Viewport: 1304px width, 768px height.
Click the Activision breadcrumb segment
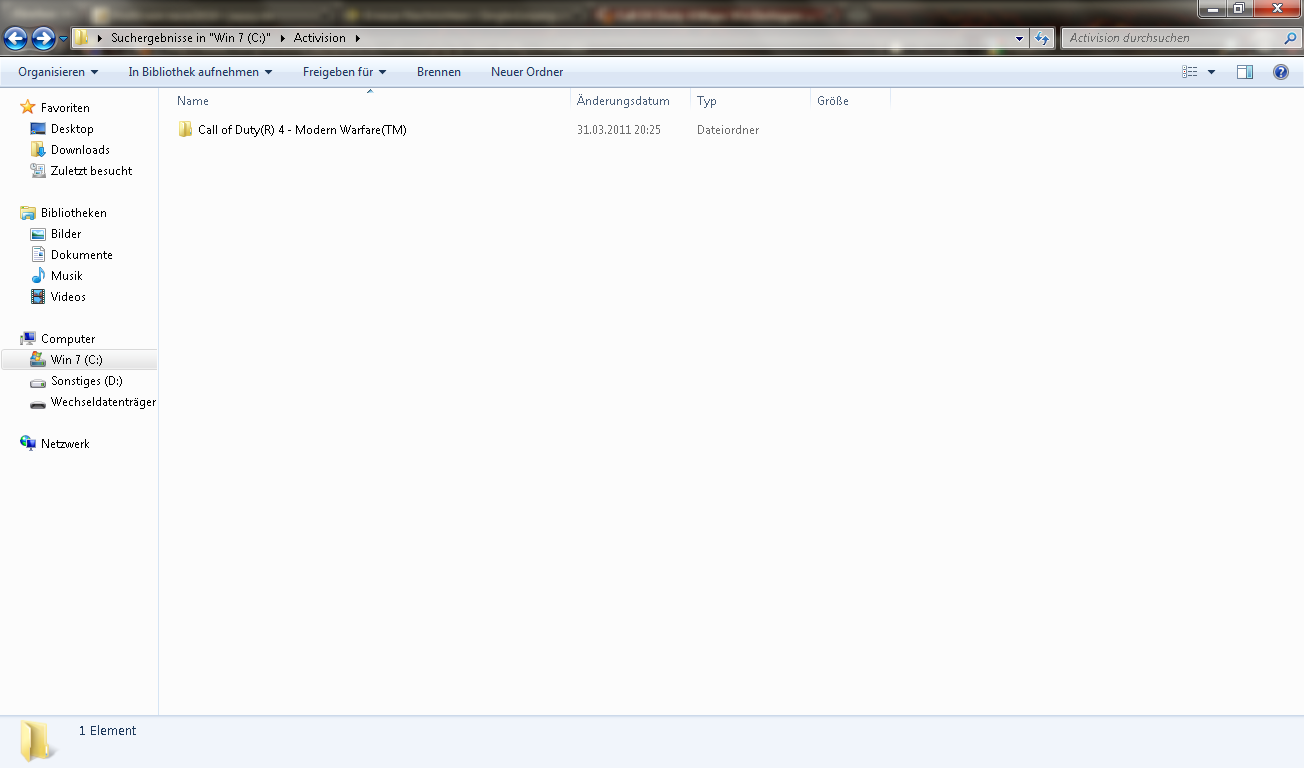click(319, 38)
